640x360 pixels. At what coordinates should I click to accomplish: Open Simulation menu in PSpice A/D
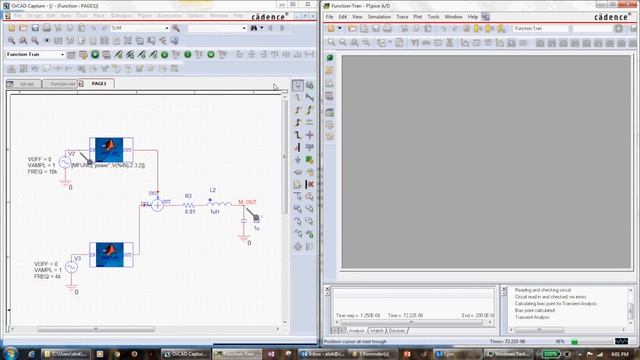click(379, 17)
